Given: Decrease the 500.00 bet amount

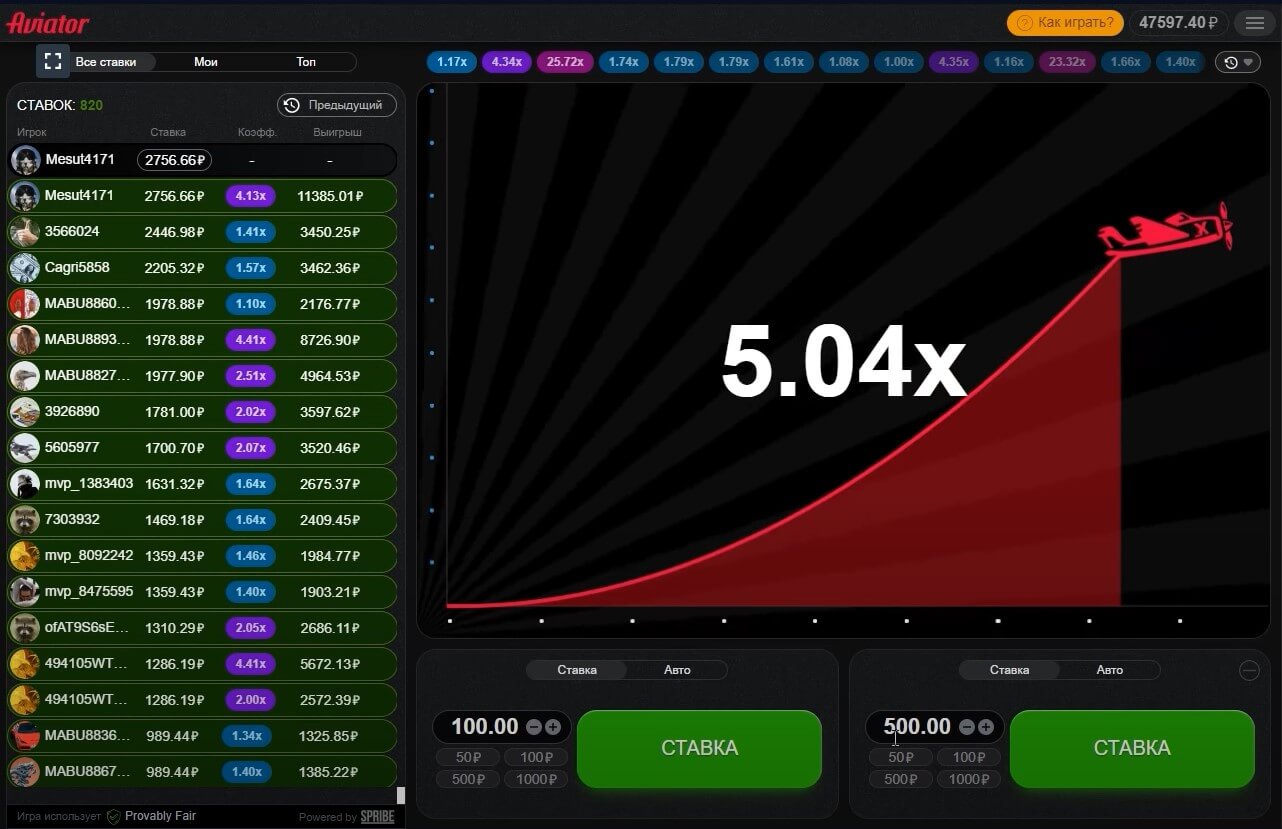Looking at the screenshot, I should (967, 727).
